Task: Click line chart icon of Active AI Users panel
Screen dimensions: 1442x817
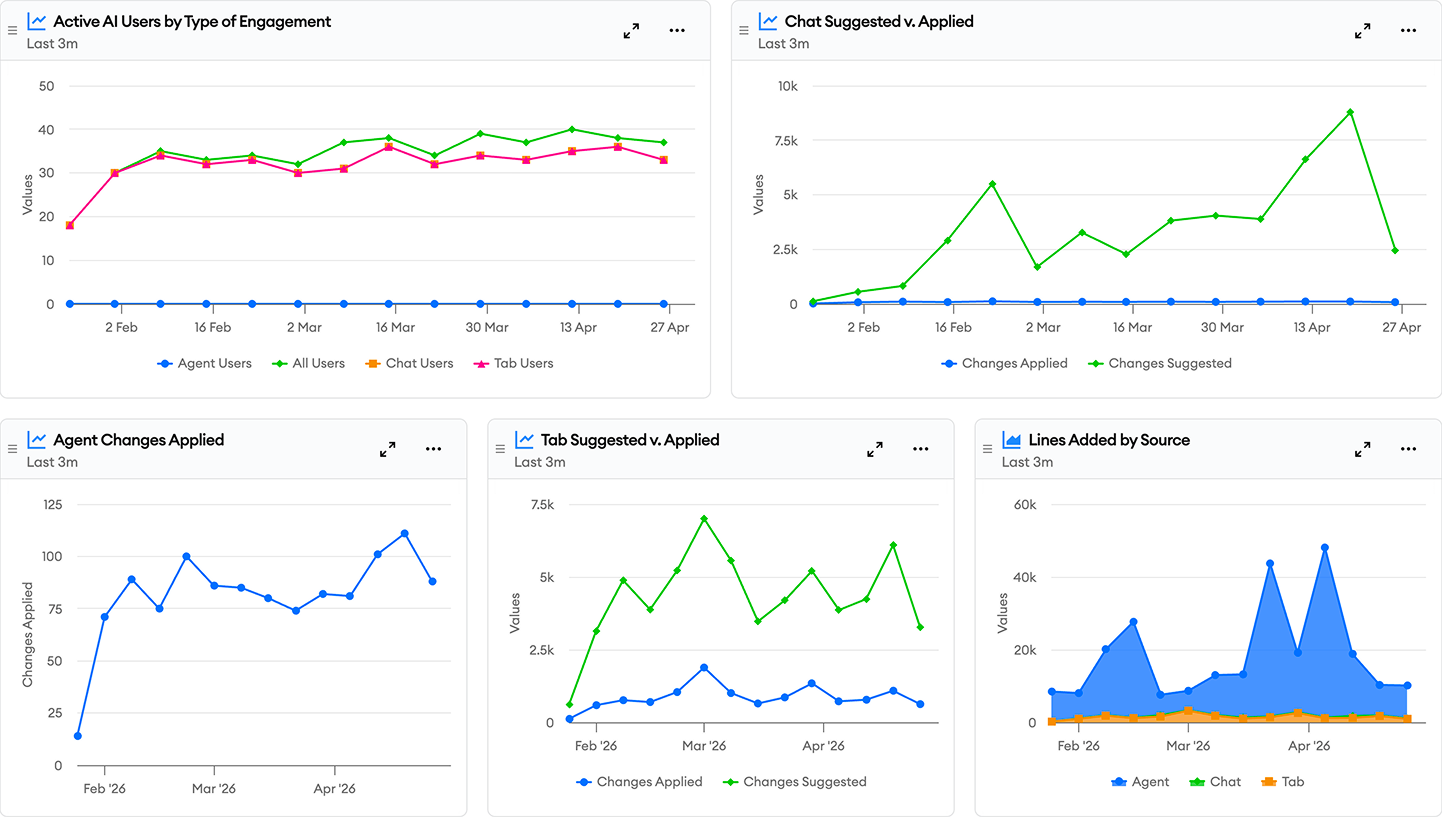Action: [x=37, y=21]
